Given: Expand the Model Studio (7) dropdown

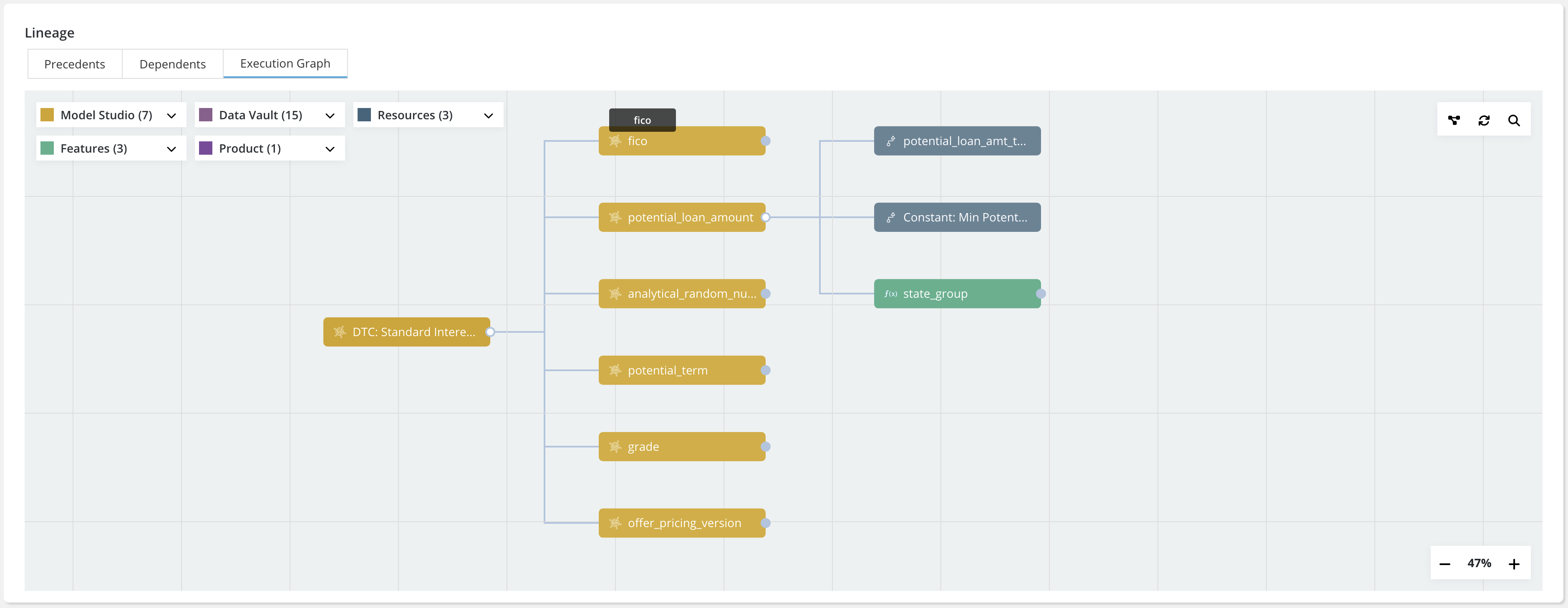Looking at the screenshot, I should [171, 115].
